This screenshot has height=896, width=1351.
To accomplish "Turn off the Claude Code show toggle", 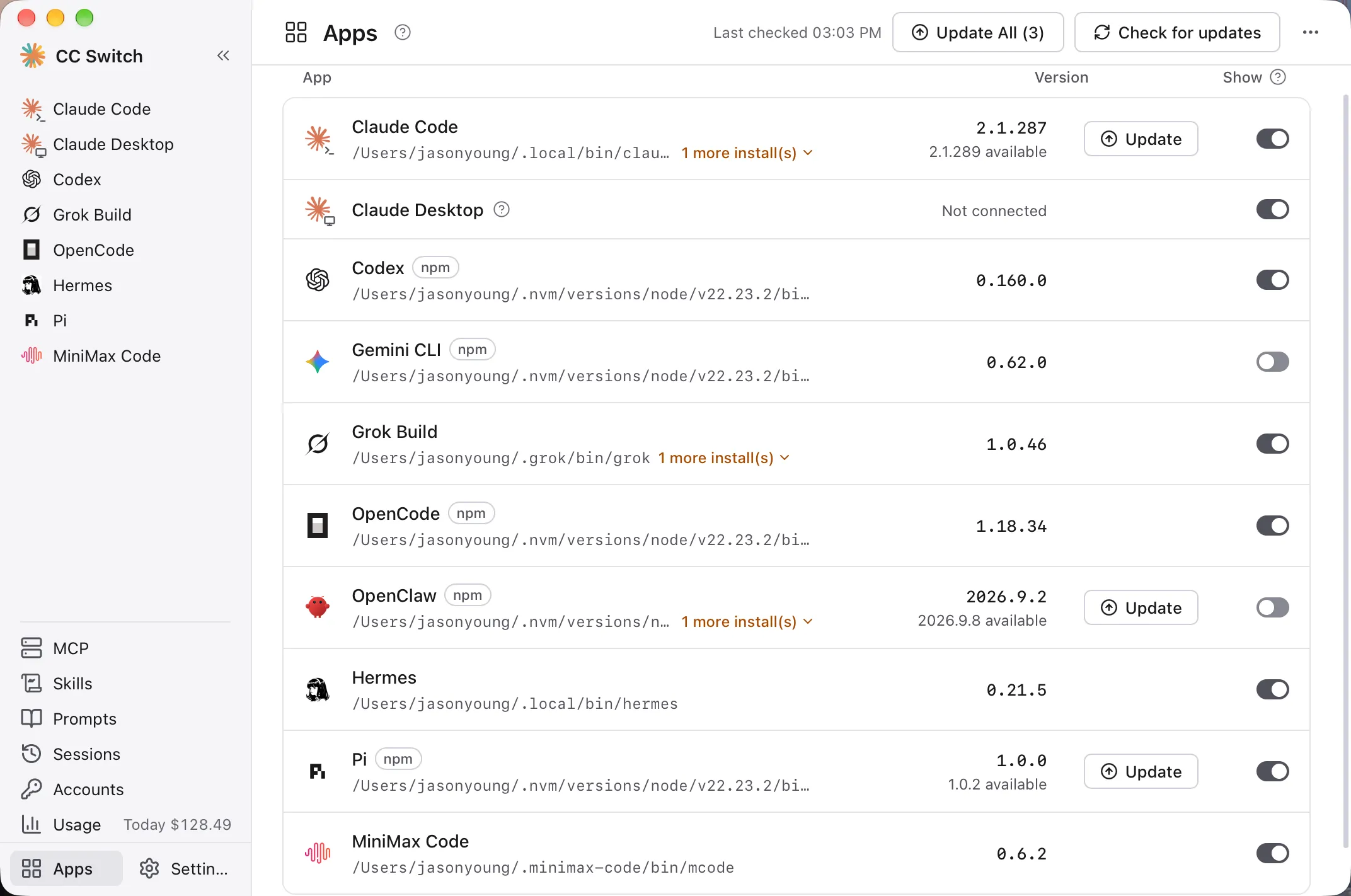I will coord(1273,139).
